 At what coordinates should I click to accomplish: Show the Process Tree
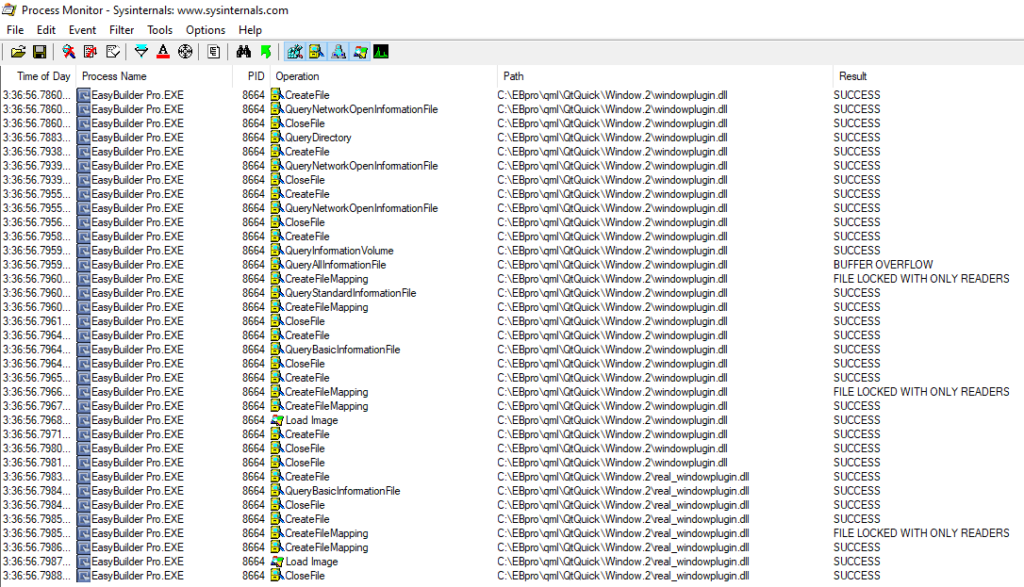pyautogui.click(x=213, y=51)
